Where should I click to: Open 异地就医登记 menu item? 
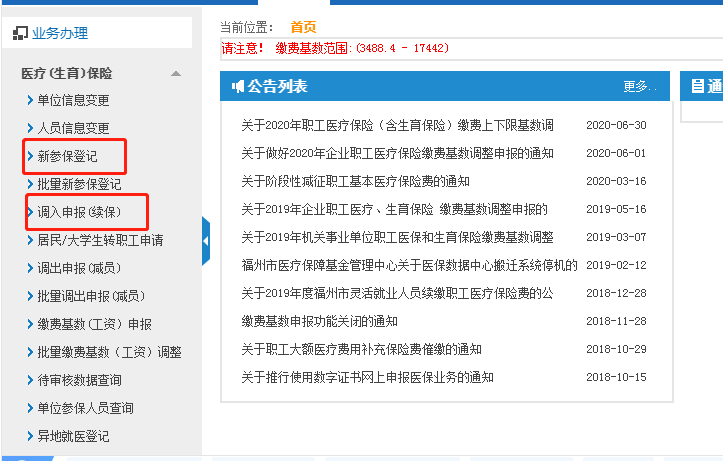pyautogui.click(x=73, y=436)
